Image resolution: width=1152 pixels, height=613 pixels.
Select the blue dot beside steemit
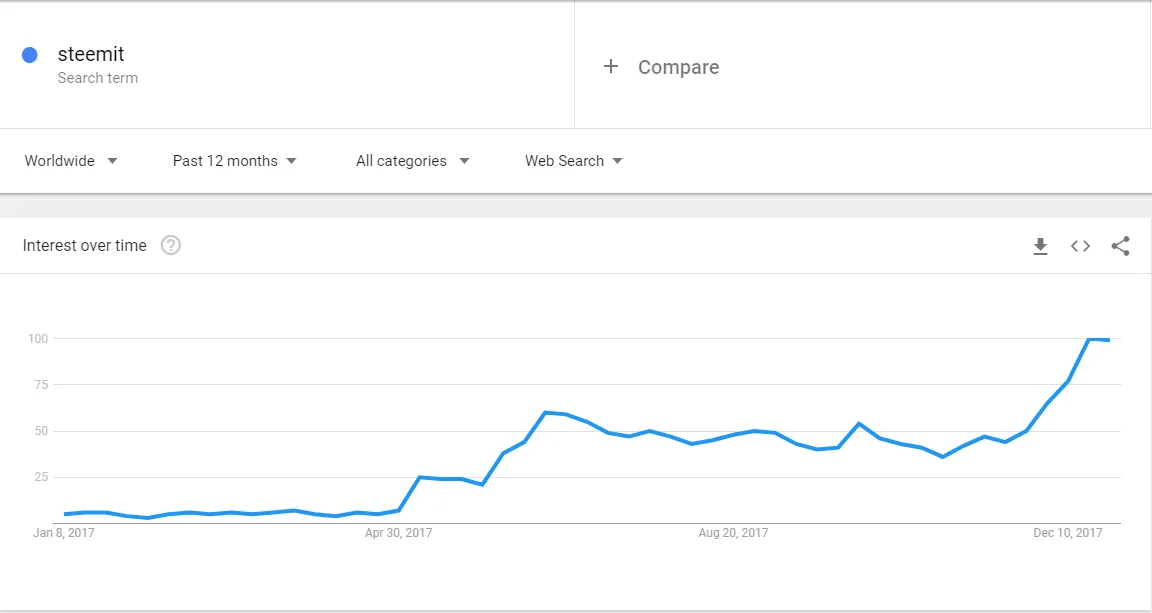tap(29, 55)
